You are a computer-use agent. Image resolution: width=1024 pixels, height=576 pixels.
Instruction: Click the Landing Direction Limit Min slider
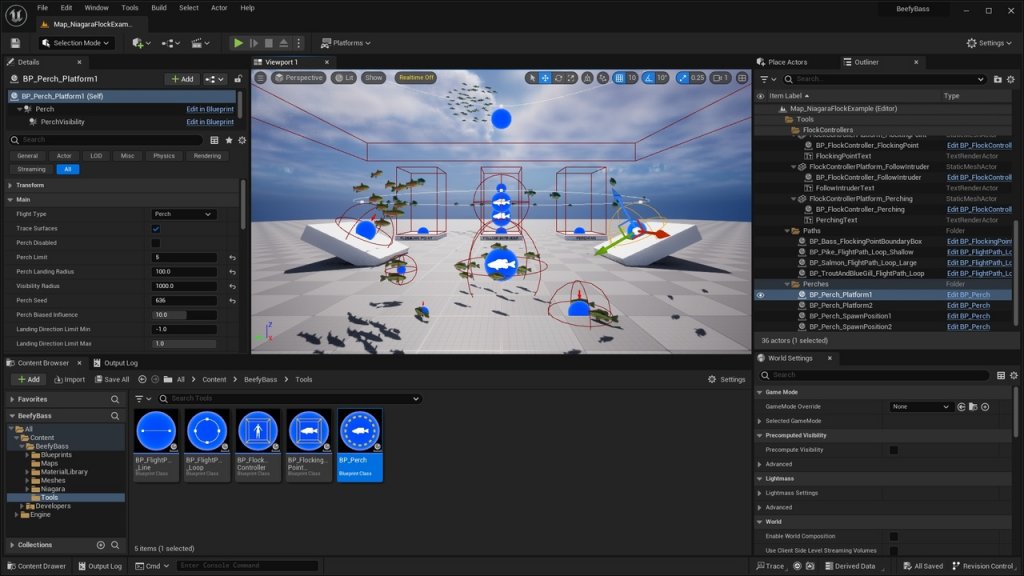click(184, 329)
